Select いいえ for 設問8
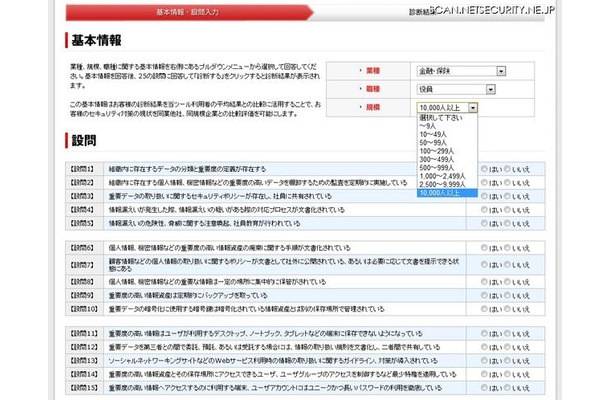 (x=507, y=282)
